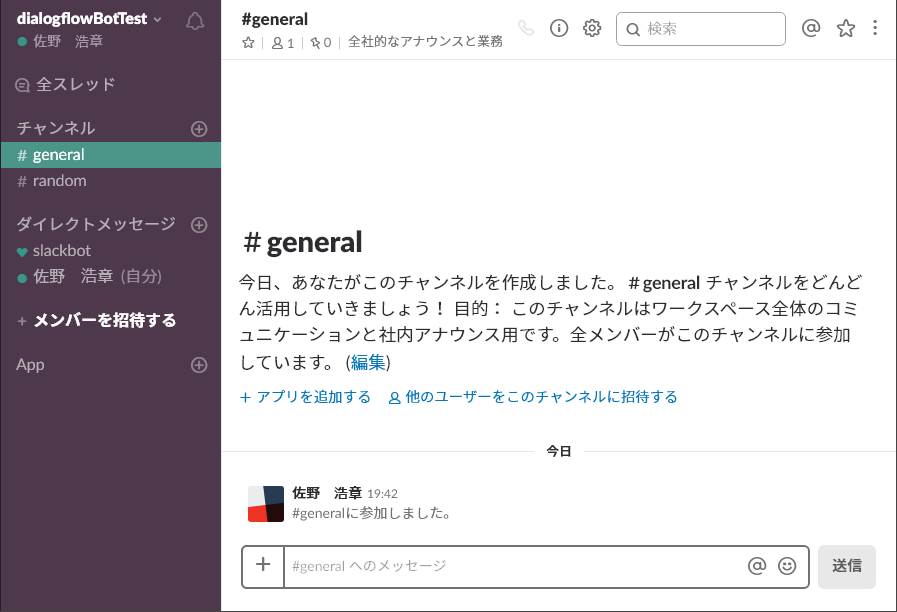Start a call with the phone icon

[526, 27]
